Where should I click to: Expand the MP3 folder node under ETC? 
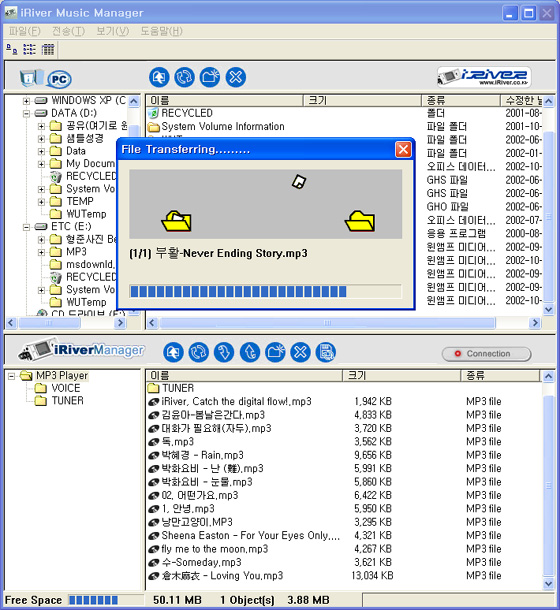[41, 252]
